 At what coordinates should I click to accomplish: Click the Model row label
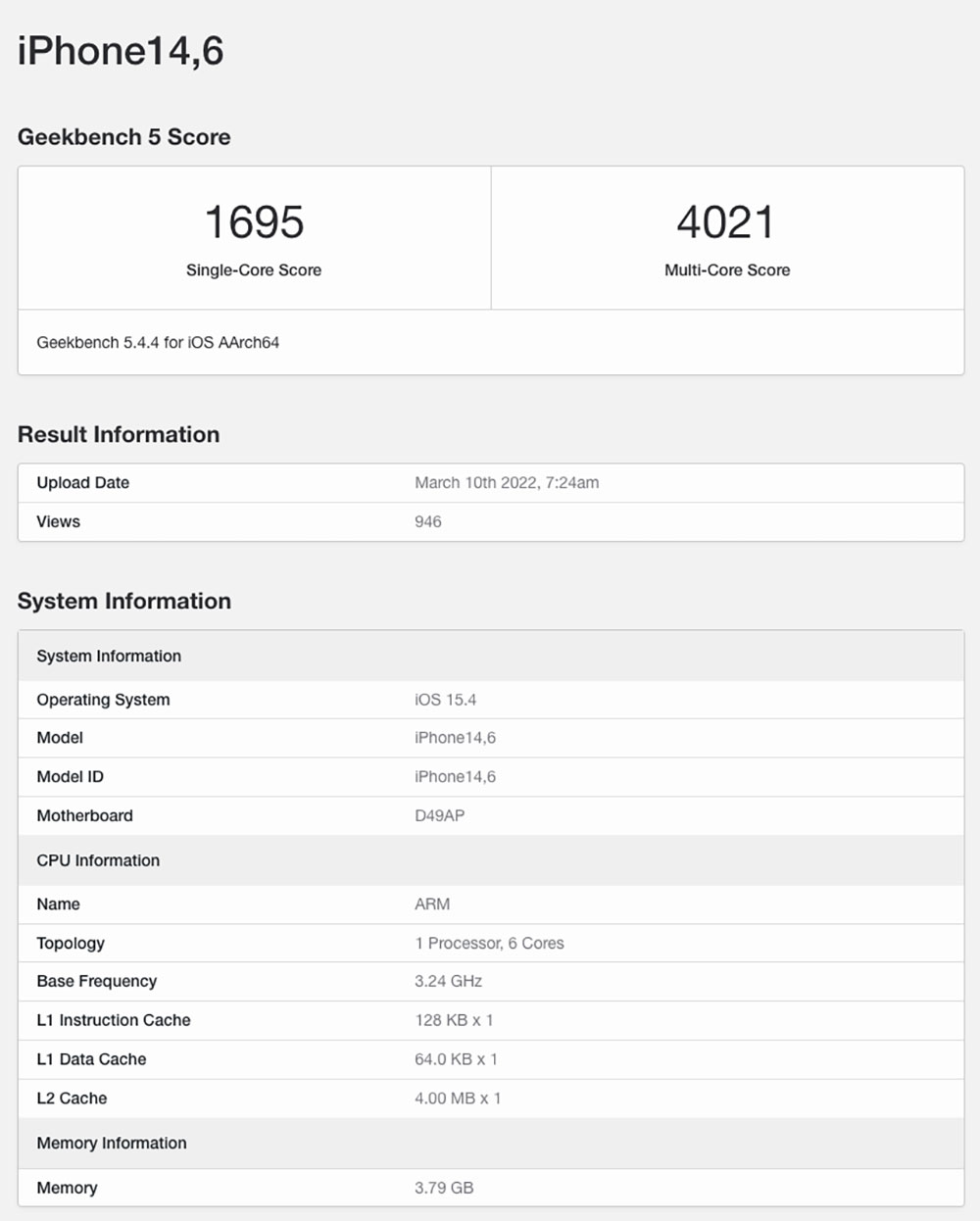(x=60, y=738)
